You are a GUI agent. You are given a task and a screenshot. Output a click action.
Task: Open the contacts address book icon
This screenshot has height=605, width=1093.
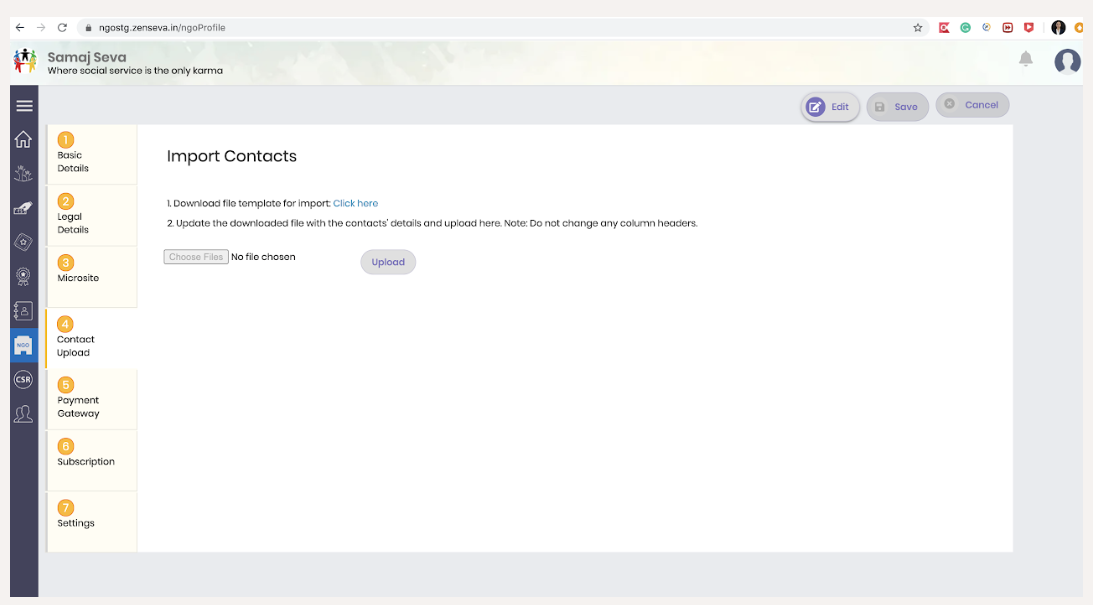[x=23, y=311]
